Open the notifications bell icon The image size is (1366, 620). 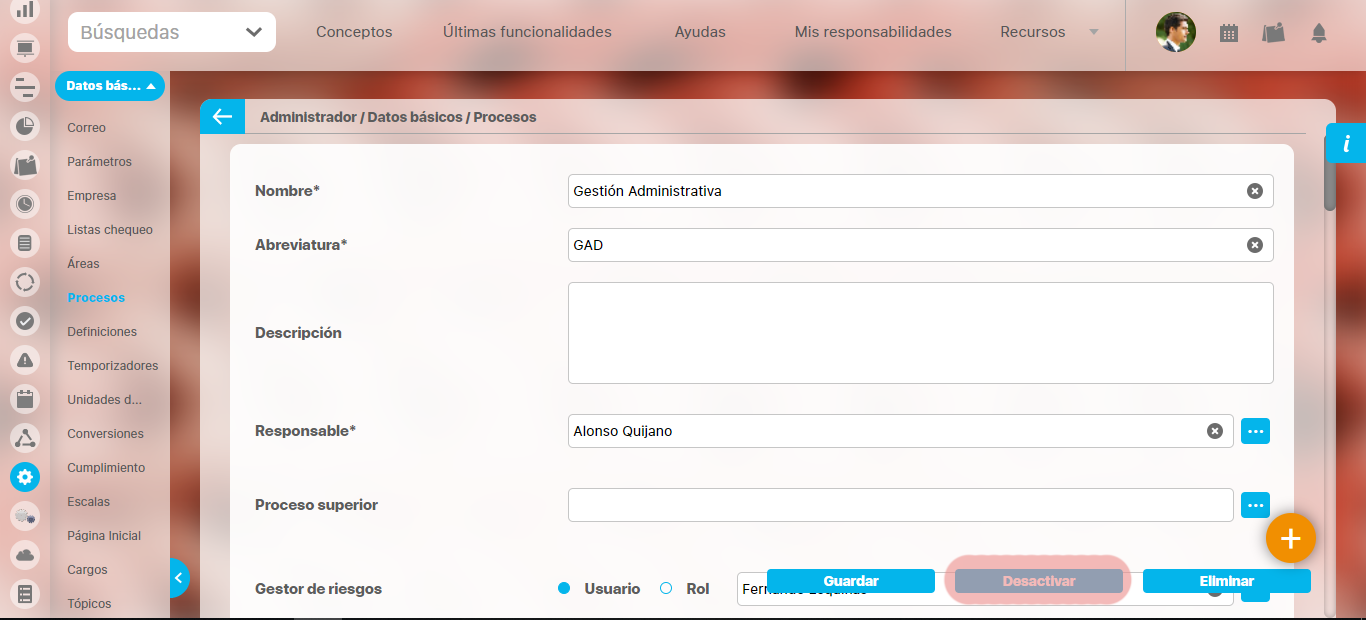[x=1319, y=33]
